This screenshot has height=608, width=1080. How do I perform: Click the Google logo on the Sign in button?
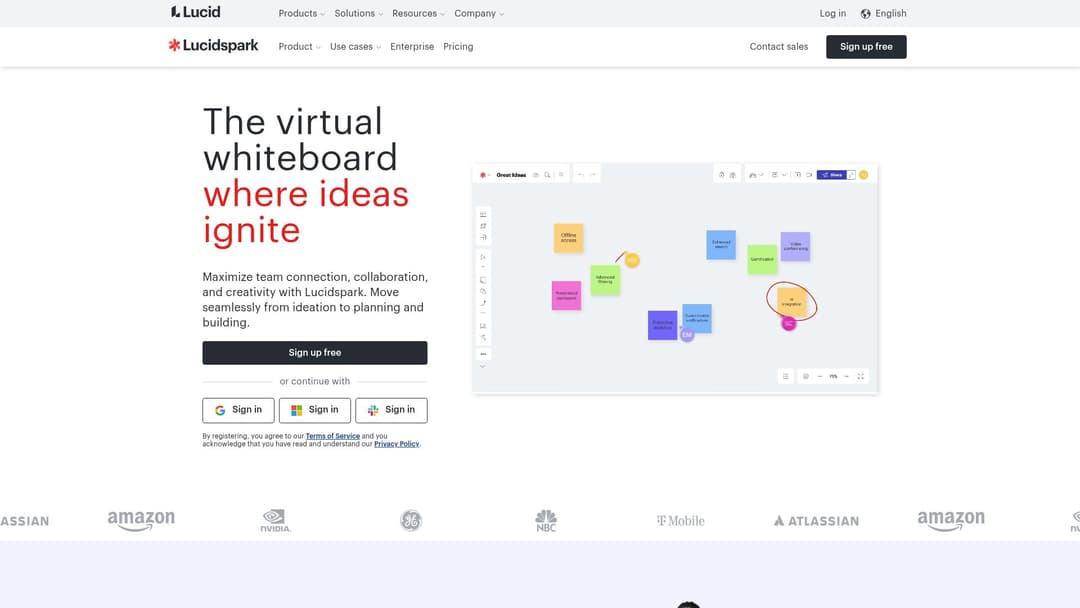coord(220,410)
